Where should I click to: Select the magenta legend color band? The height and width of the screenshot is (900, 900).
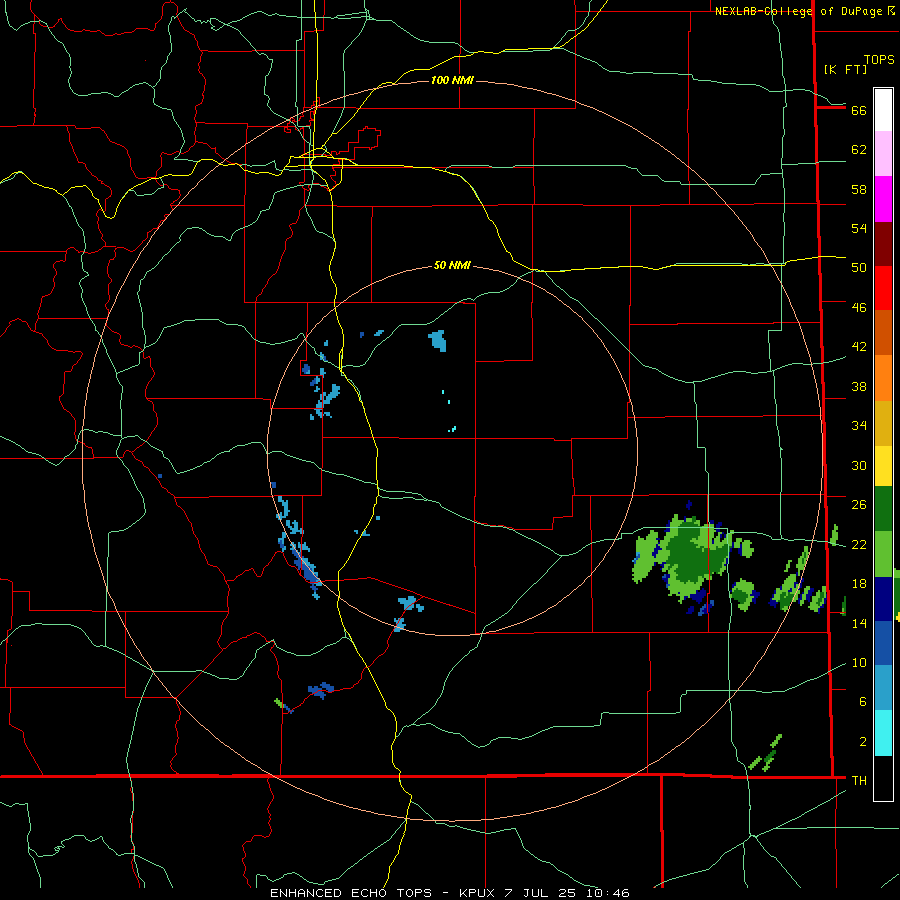click(883, 199)
